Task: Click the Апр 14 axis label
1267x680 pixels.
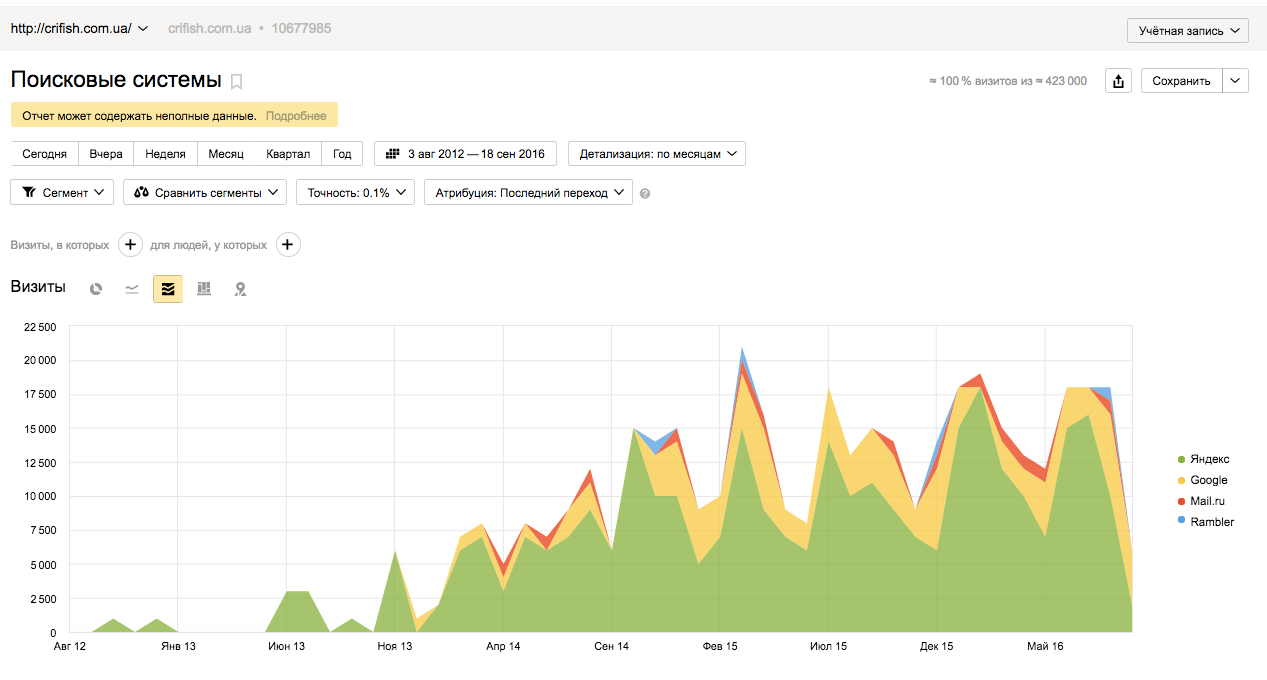Action: 503,647
